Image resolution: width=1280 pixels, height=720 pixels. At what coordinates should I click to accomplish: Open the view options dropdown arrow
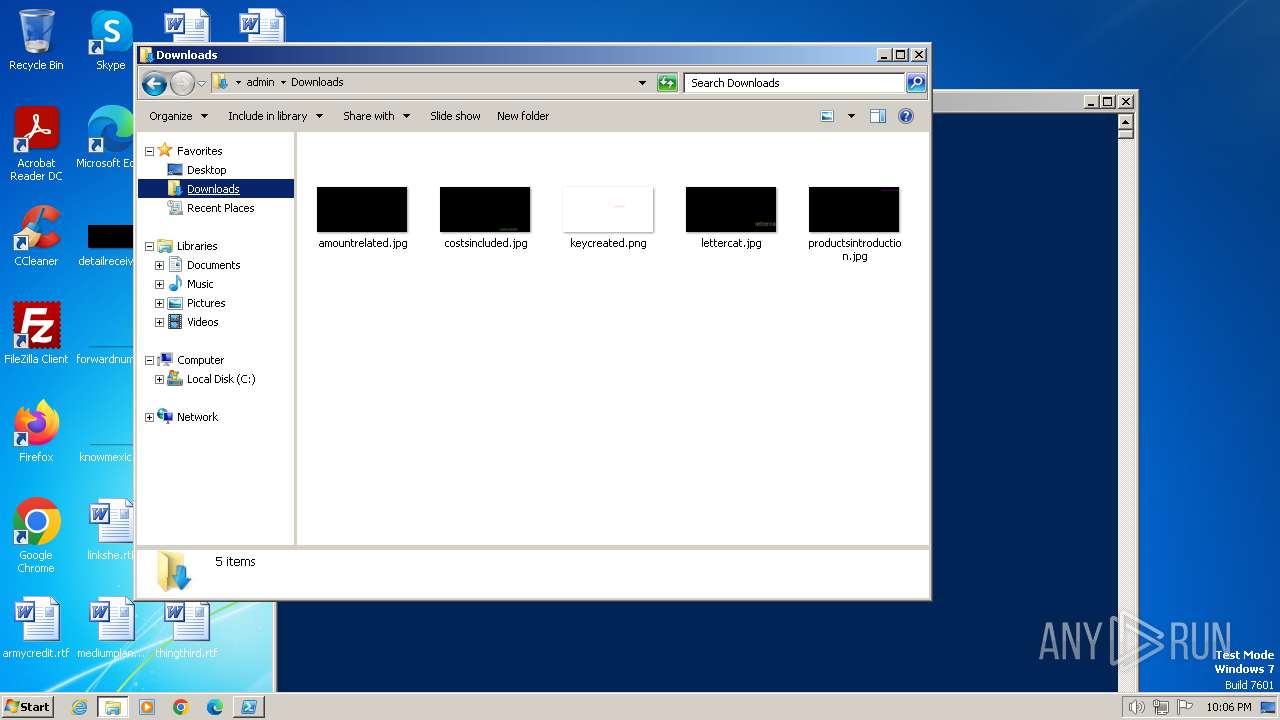point(851,116)
